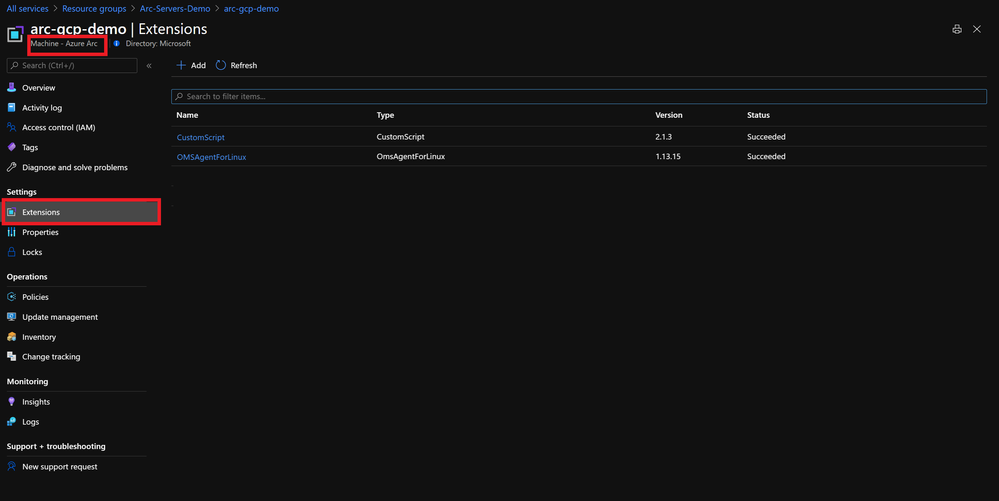This screenshot has width=999, height=501.
Task: Click the arc-gcp-demo machine resource icon
Action: pyautogui.click(x=15, y=34)
